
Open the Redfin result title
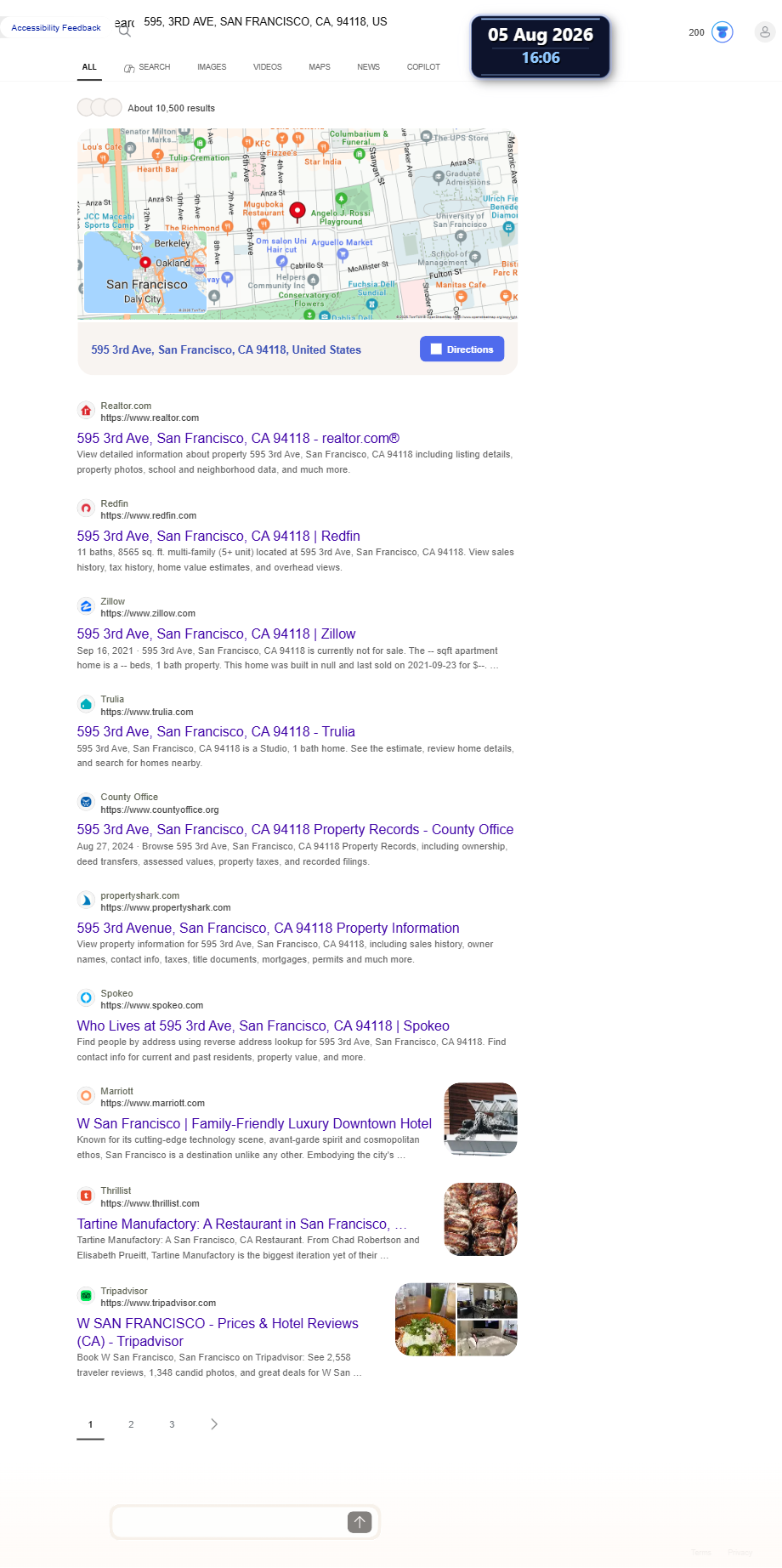pos(218,537)
